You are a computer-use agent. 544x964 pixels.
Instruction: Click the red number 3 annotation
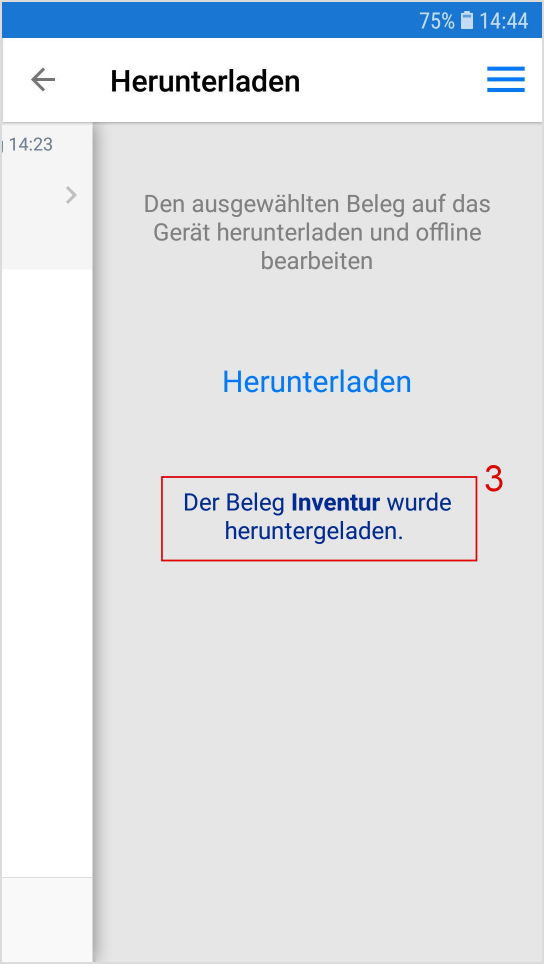tap(494, 480)
